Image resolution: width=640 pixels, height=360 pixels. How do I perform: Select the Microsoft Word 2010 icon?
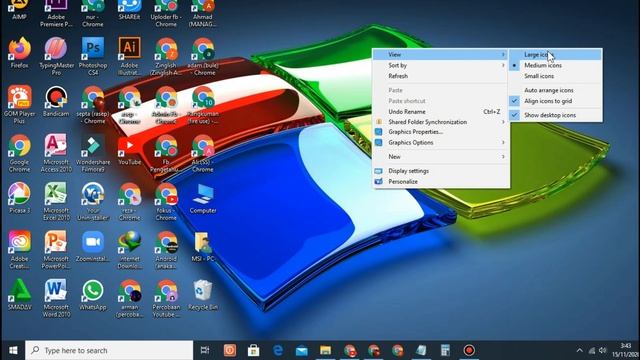click(x=56, y=298)
